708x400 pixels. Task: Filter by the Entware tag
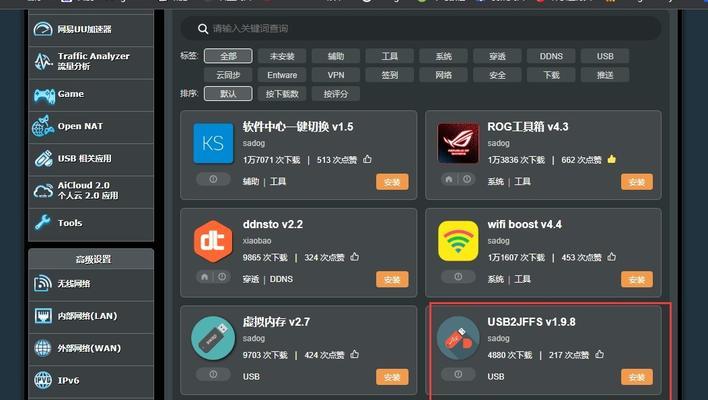pos(282,75)
